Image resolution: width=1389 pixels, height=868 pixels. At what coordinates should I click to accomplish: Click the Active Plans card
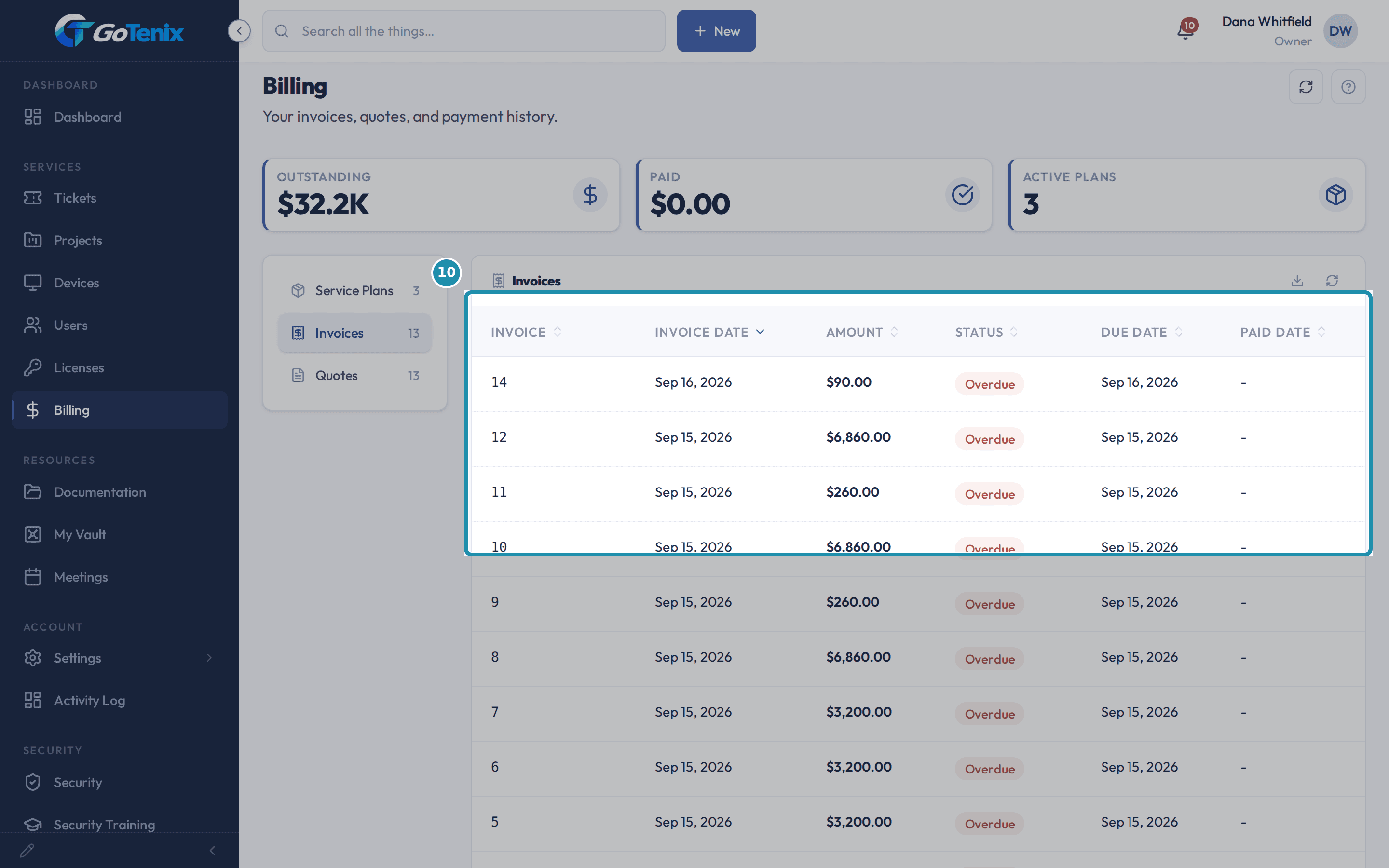(1186, 195)
